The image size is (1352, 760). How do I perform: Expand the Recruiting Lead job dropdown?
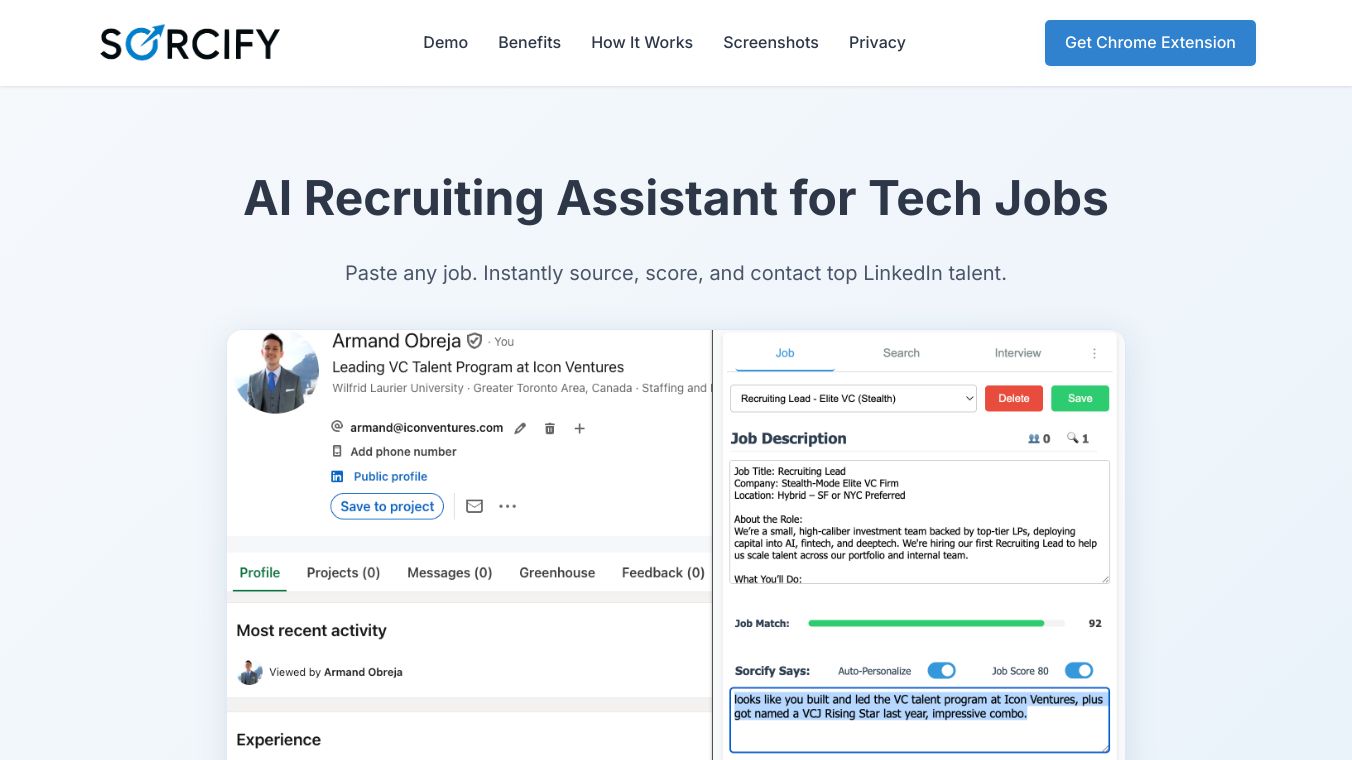[853, 398]
